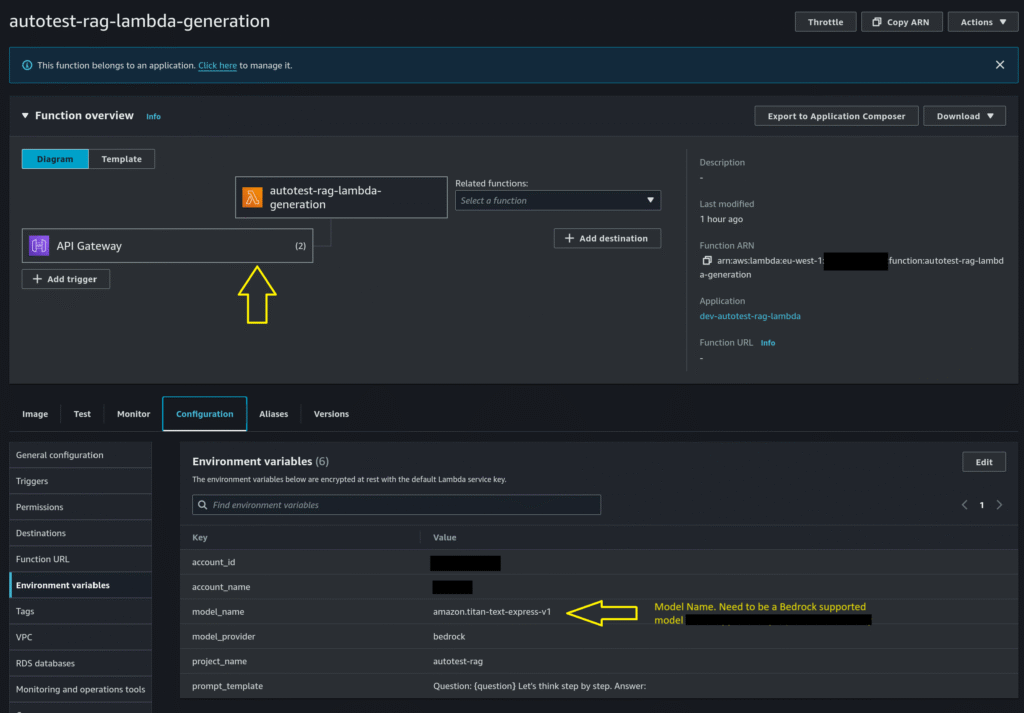This screenshot has height=713, width=1024.
Task: Collapse the Function overview section
Action: pos(25,116)
